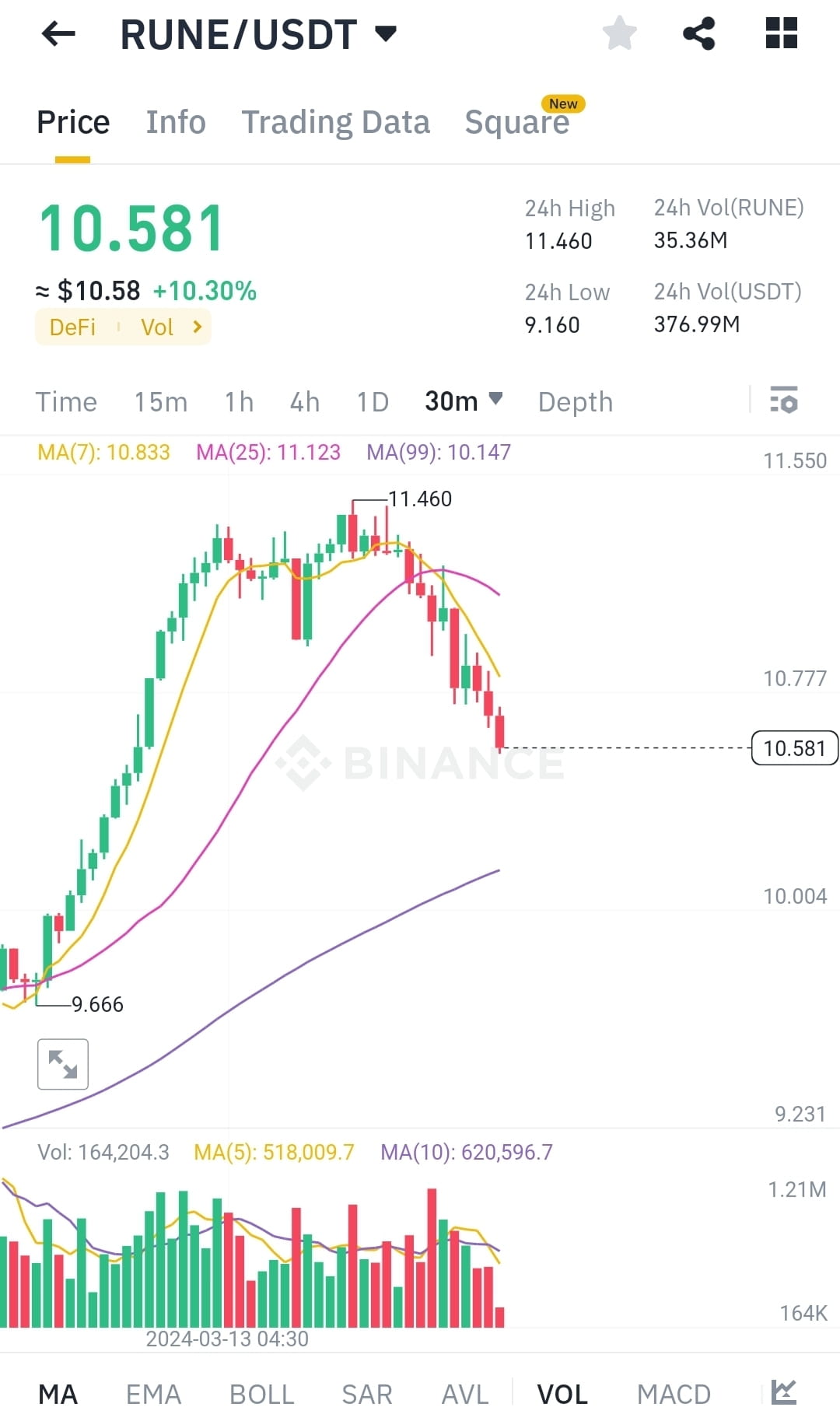
Task: Tap the current price label 10.581
Action: (x=794, y=747)
